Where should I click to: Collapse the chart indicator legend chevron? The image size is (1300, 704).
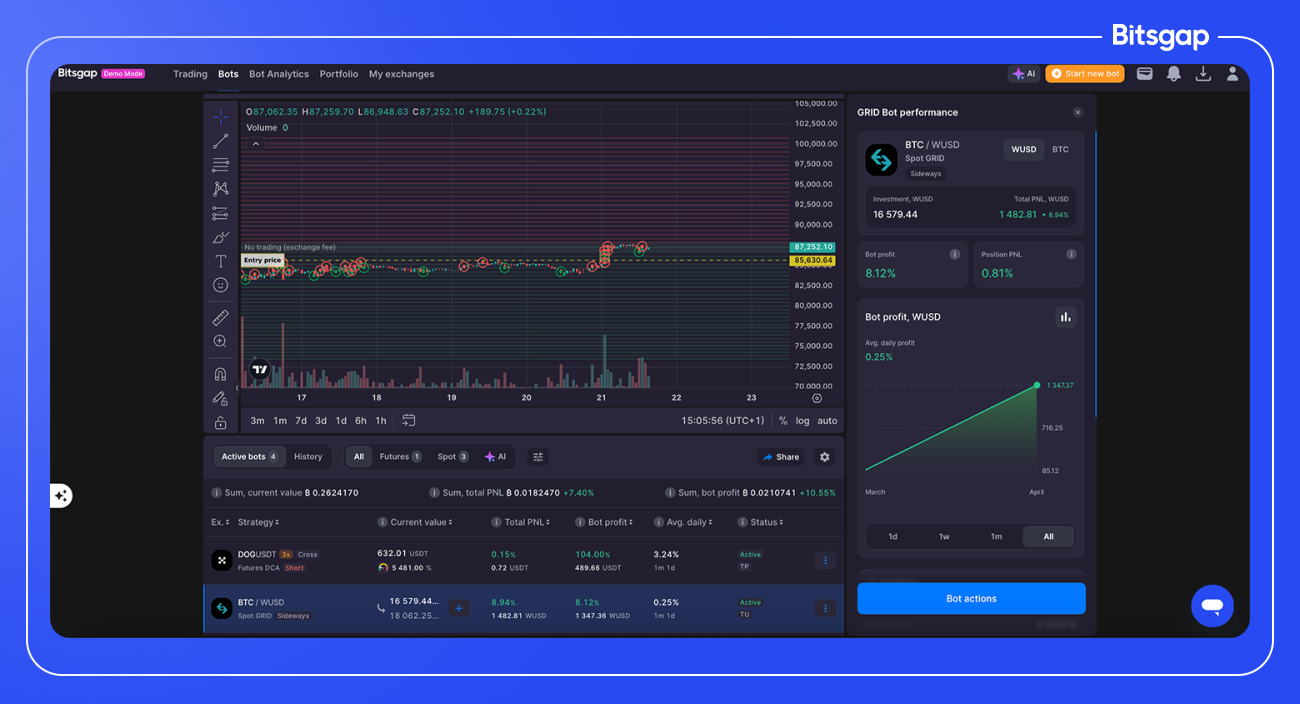click(256, 144)
